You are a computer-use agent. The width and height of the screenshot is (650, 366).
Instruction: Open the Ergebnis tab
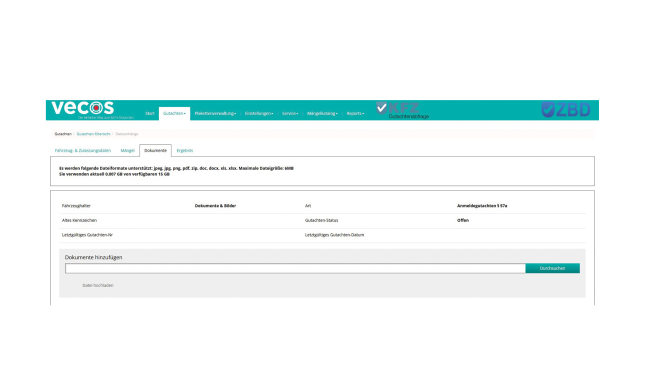[x=185, y=150]
